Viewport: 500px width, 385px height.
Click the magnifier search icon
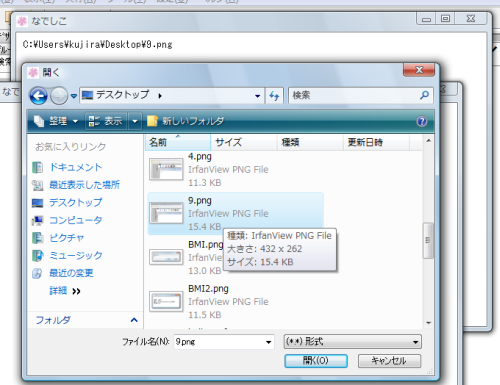click(x=424, y=96)
